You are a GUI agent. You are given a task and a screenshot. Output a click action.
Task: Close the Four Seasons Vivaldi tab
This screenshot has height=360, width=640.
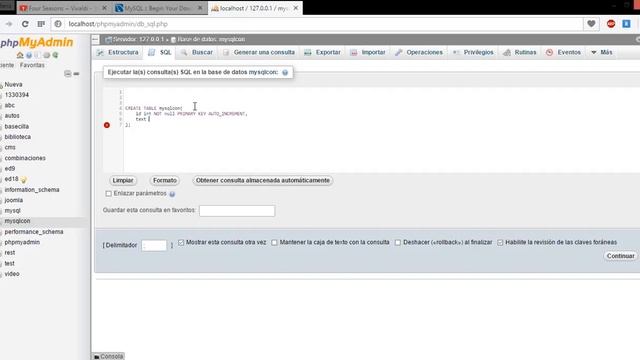(x=104, y=8)
